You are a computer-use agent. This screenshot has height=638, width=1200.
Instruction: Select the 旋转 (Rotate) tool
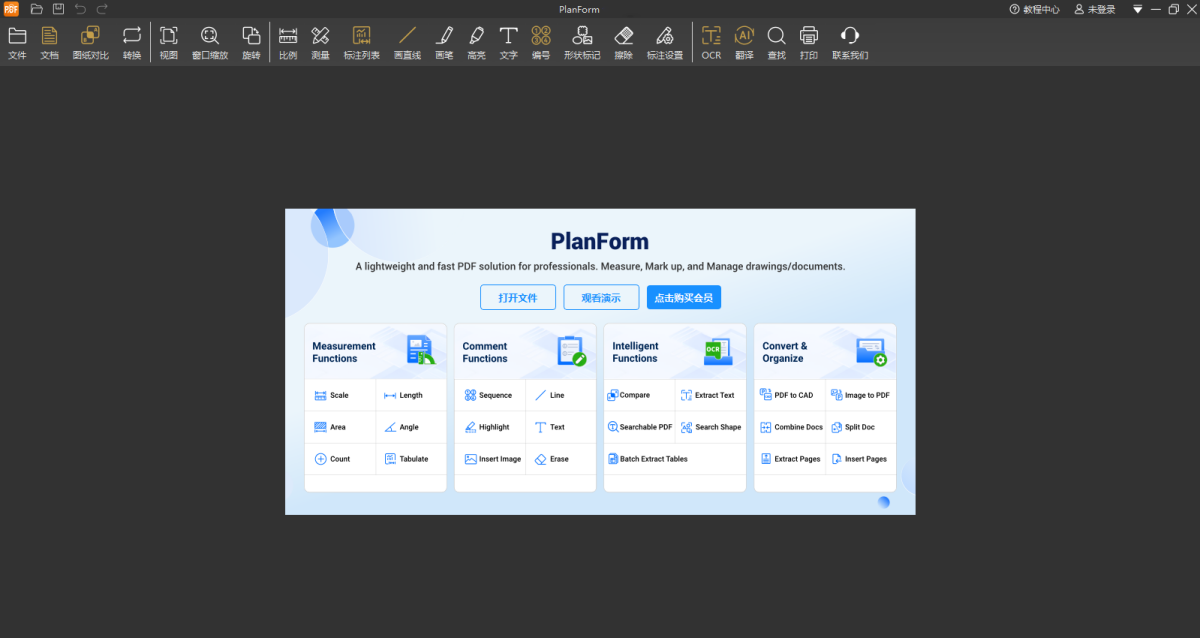pyautogui.click(x=251, y=42)
